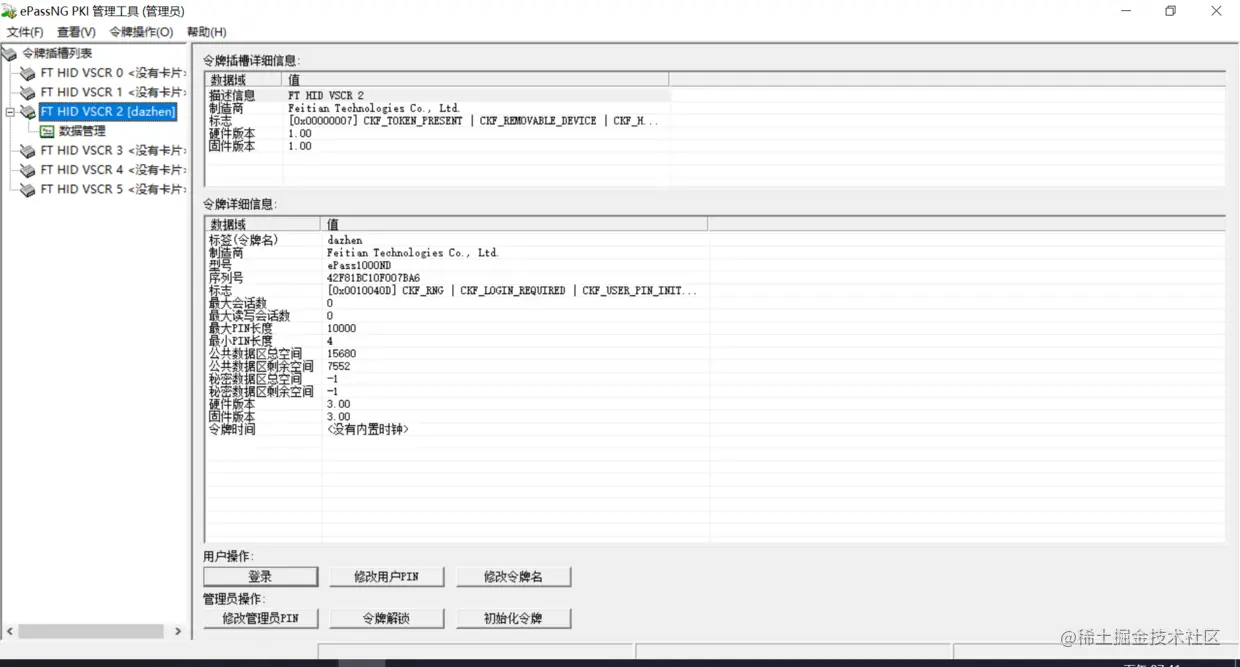
Task: Click the 最小PIN长度 row label
Action: (240, 341)
